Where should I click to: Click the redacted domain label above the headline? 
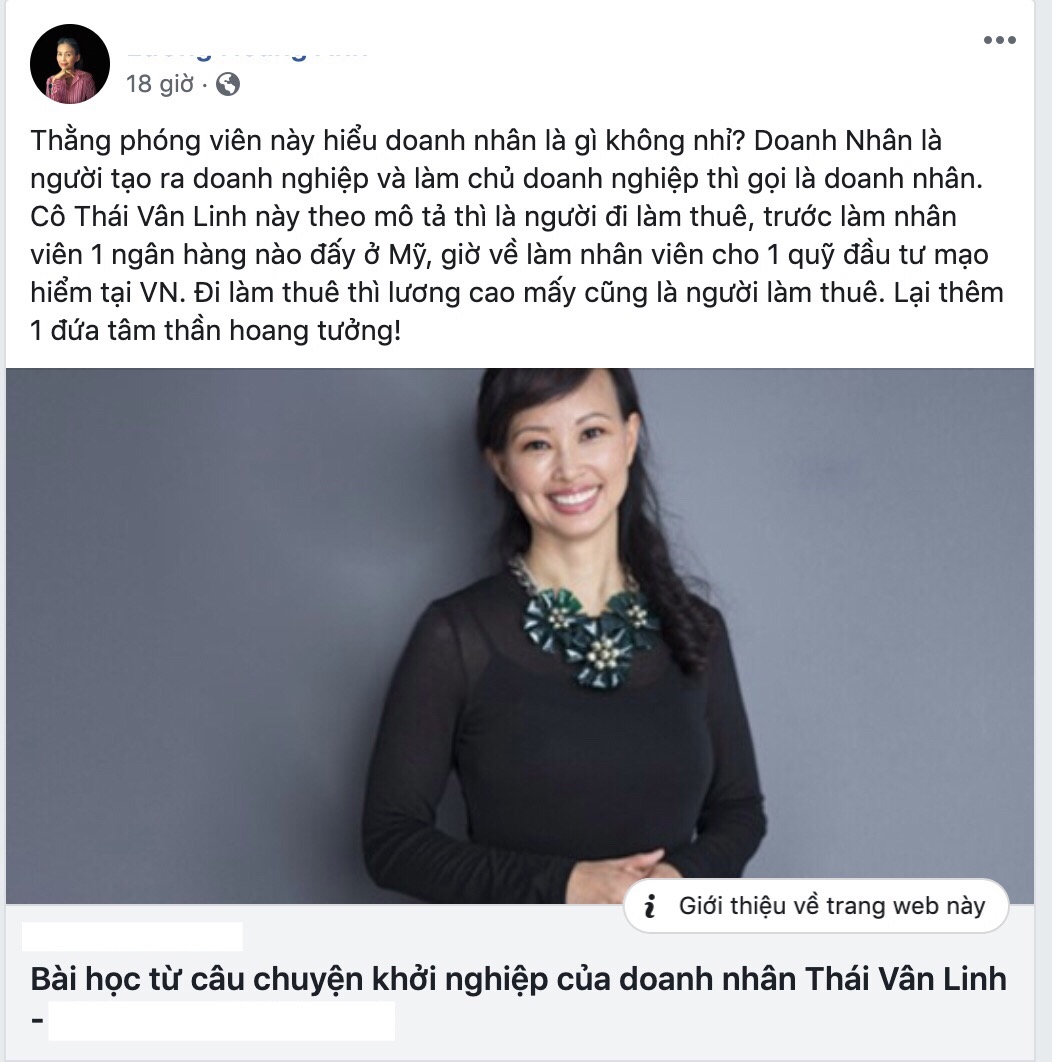tap(132, 936)
